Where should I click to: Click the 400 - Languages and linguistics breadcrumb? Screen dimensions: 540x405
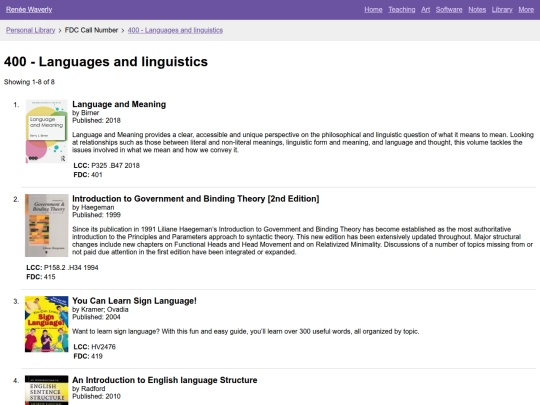(175, 30)
